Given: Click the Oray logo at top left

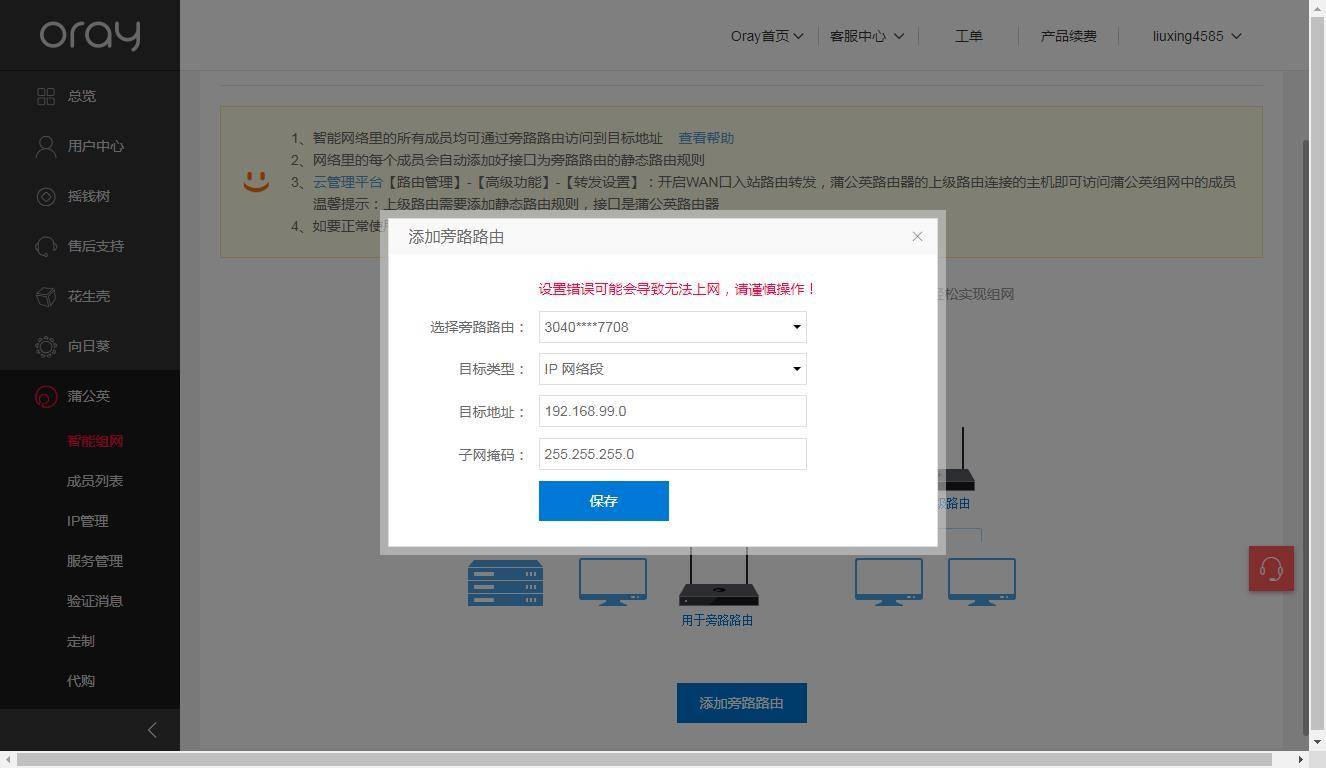Looking at the screenshot, I should tap(89, 35).
